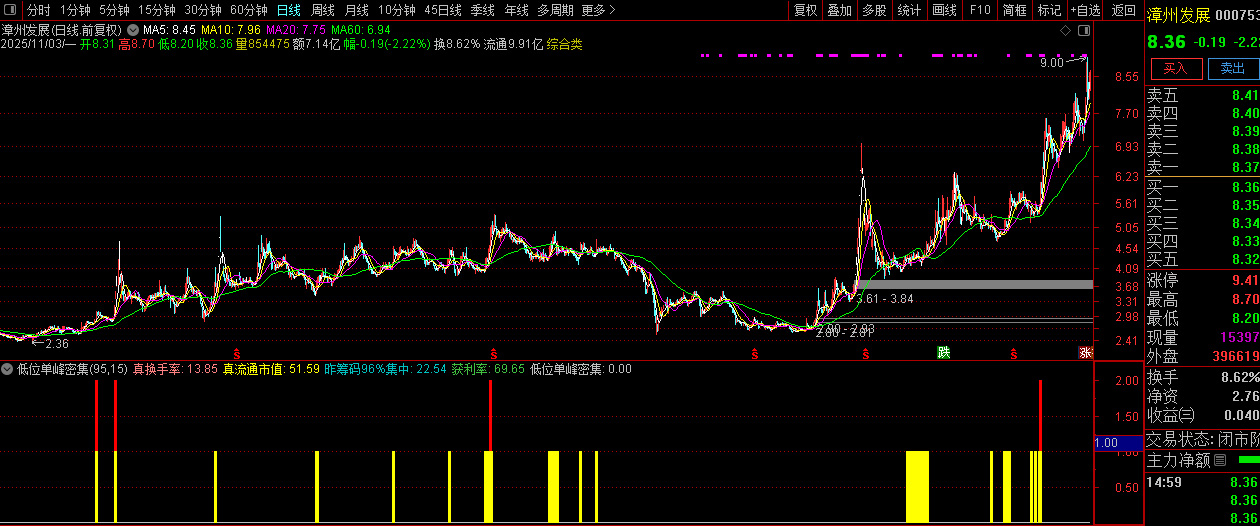The height and width of the screenshot is (526, 1260).
Task: Switch to 年线 yearly chart
Action: tap(516, 10)
